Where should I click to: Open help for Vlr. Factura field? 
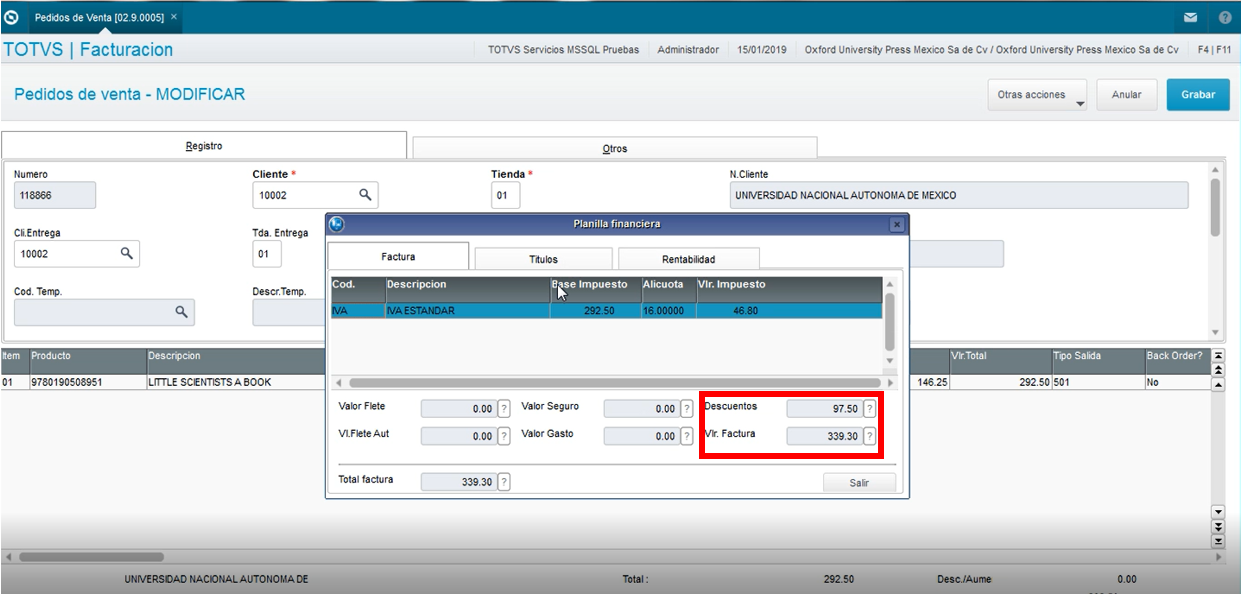point(869,436)
